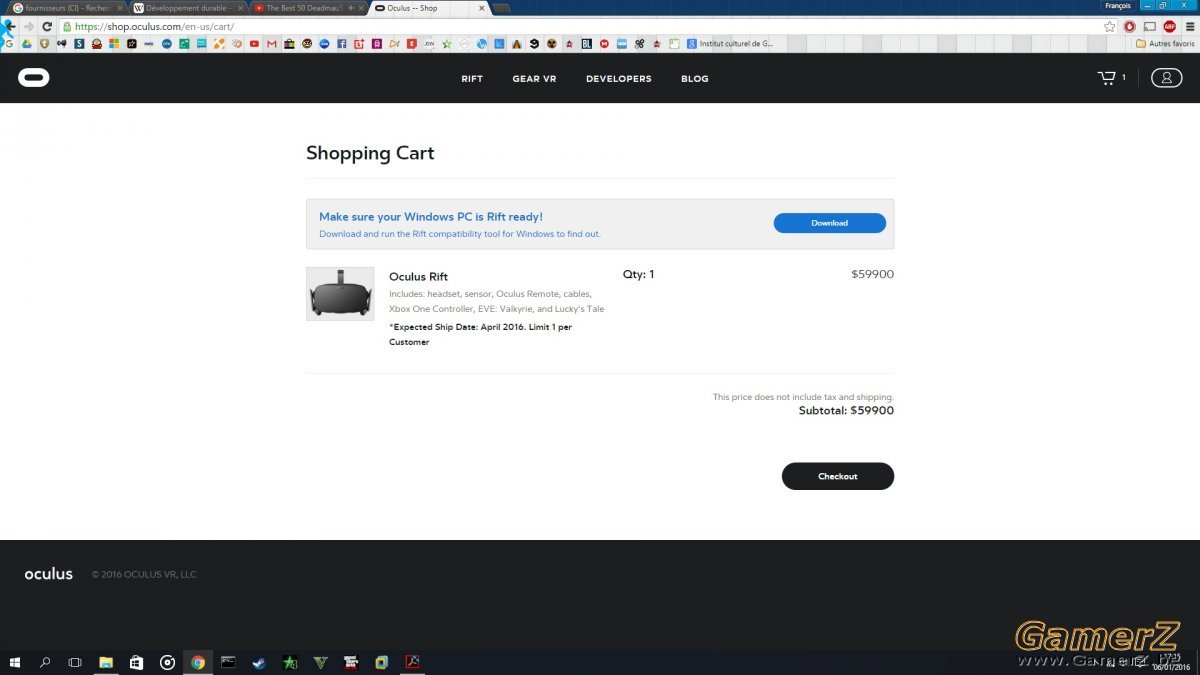Close the Oculus -- Shop tab
The image size is (1200, 675).
(x=482, y=8)
